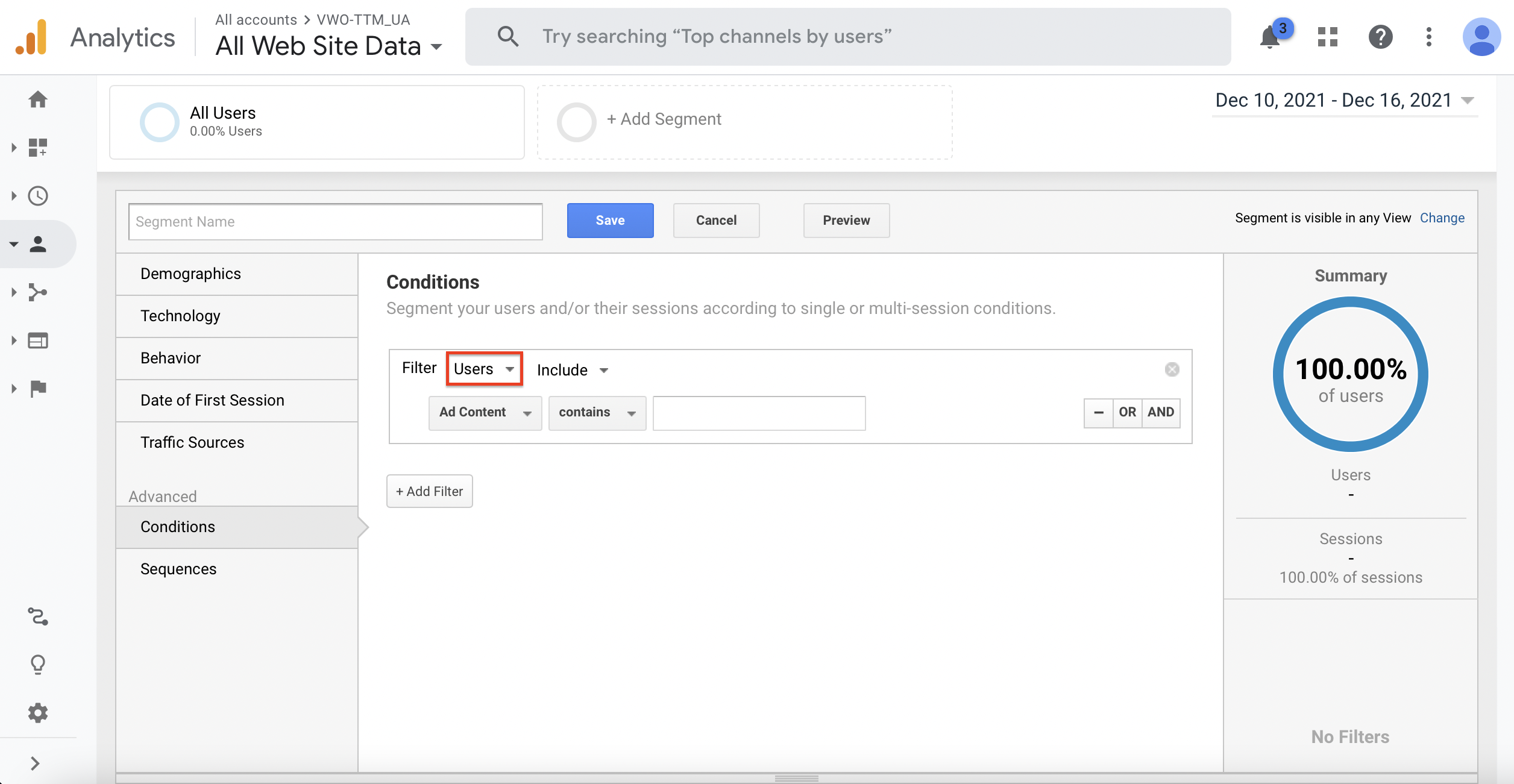The width and height of the screenshot is (1514, 784).
Task: Click the Save segment button
Action: pos(610,220)
